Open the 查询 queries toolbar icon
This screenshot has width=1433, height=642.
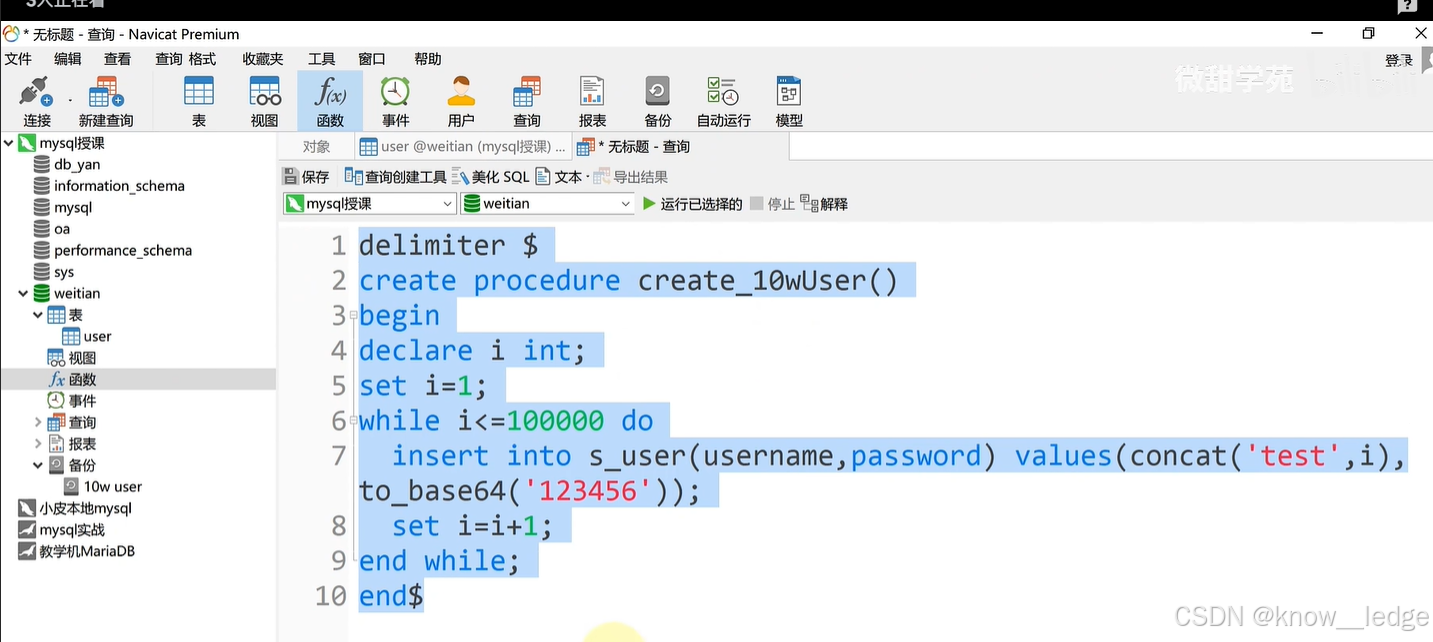(527, 101)
